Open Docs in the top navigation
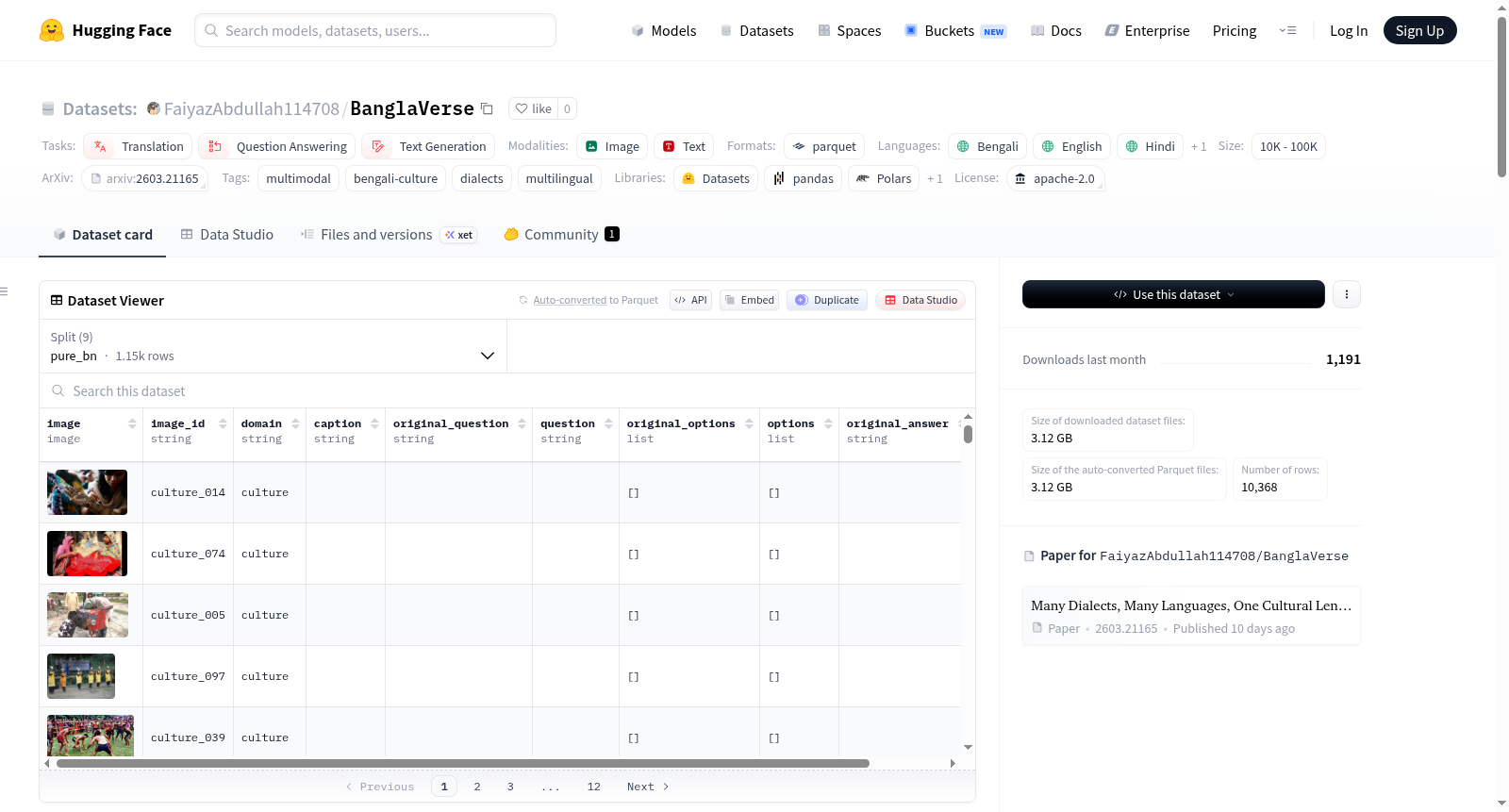 (1056, 30)
